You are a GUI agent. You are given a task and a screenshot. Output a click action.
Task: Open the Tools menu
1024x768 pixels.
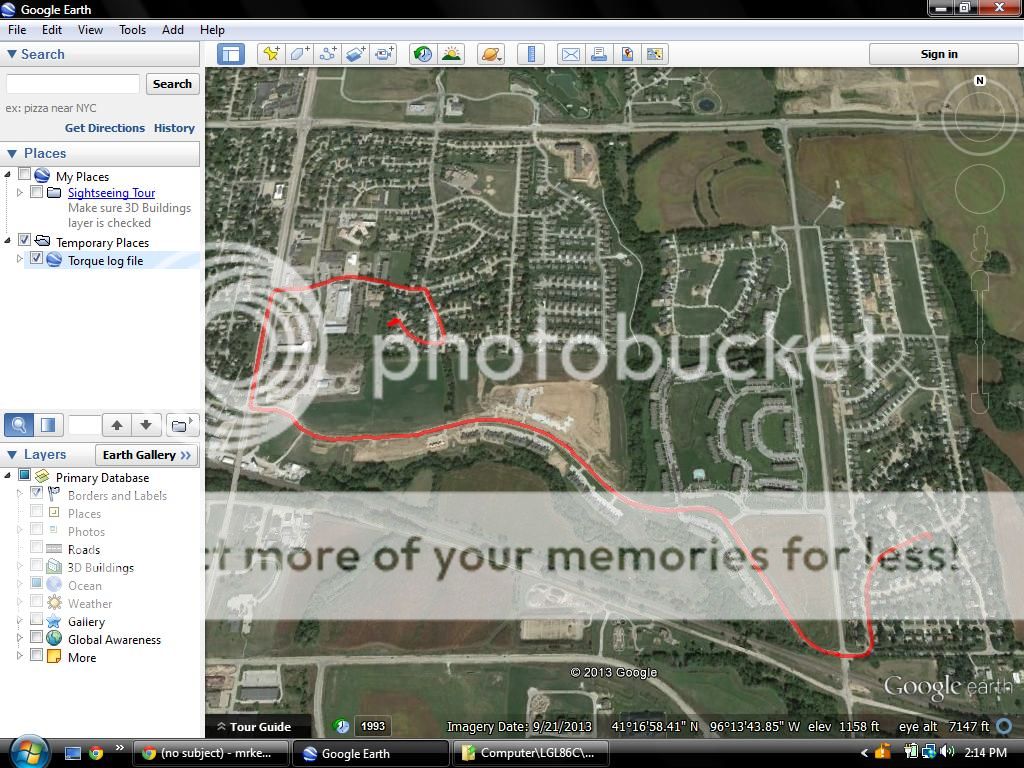(133, 30)
